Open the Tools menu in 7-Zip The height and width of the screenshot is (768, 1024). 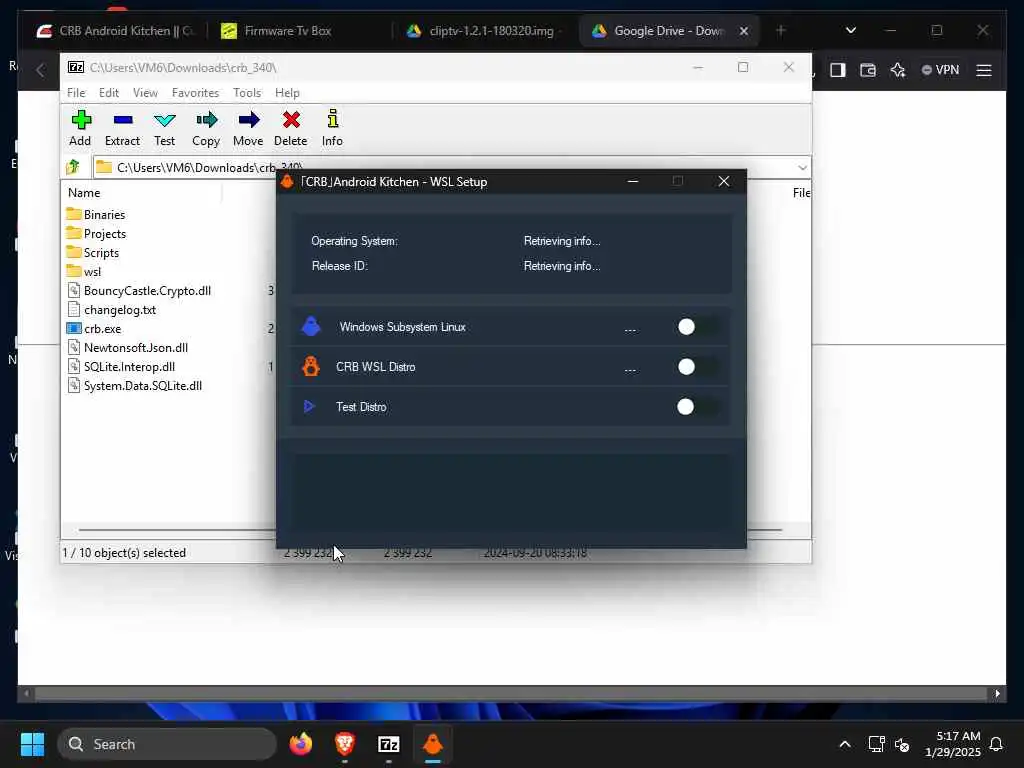pos(247,93)
